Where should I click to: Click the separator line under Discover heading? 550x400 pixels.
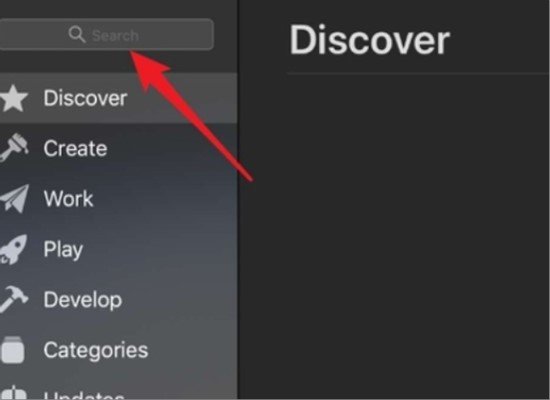pyautogui.click(x=418, y=74)
